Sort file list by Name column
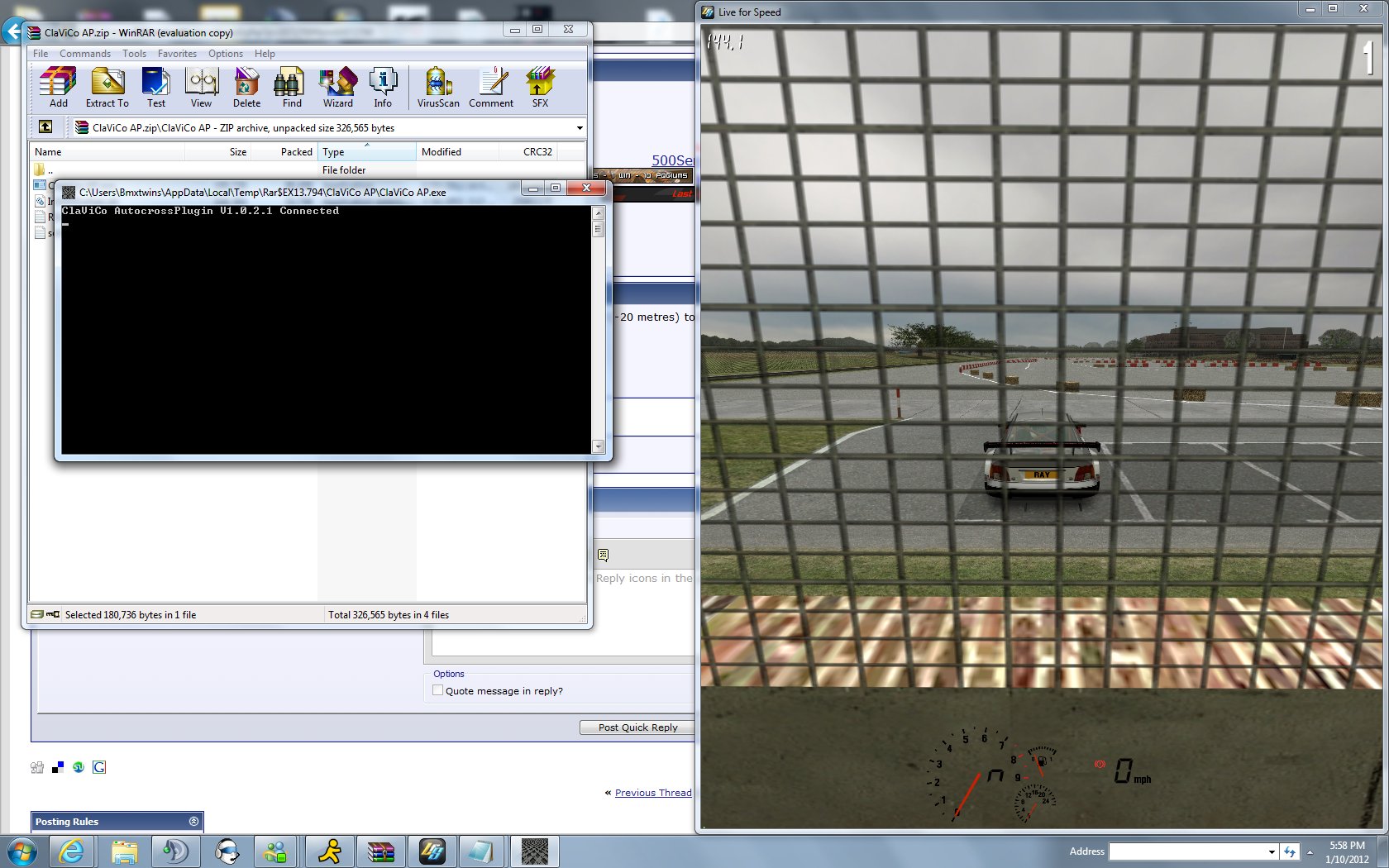 (107, 152)
